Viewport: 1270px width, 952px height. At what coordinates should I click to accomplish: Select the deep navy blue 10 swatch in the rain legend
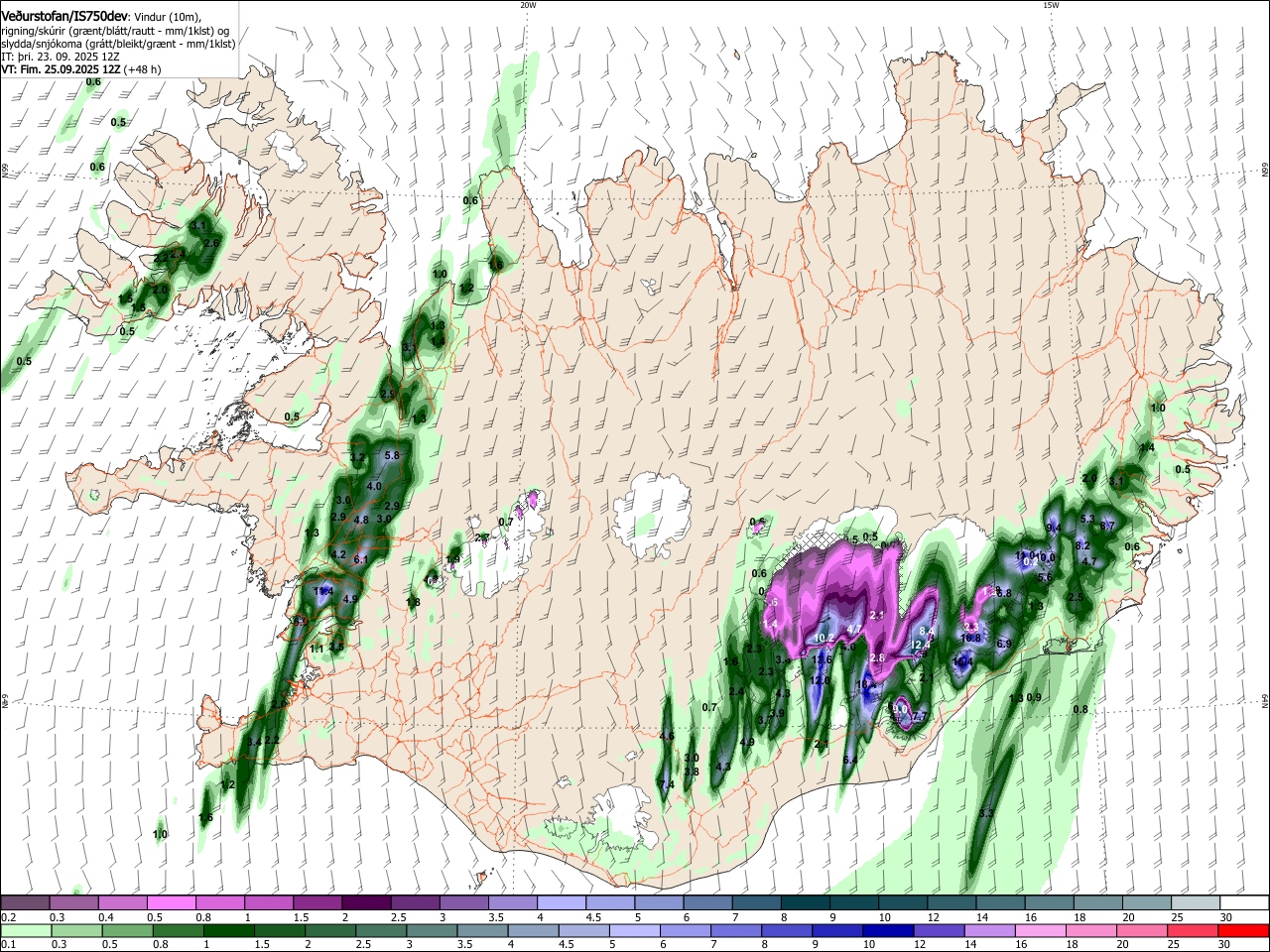tap(887, 930)
